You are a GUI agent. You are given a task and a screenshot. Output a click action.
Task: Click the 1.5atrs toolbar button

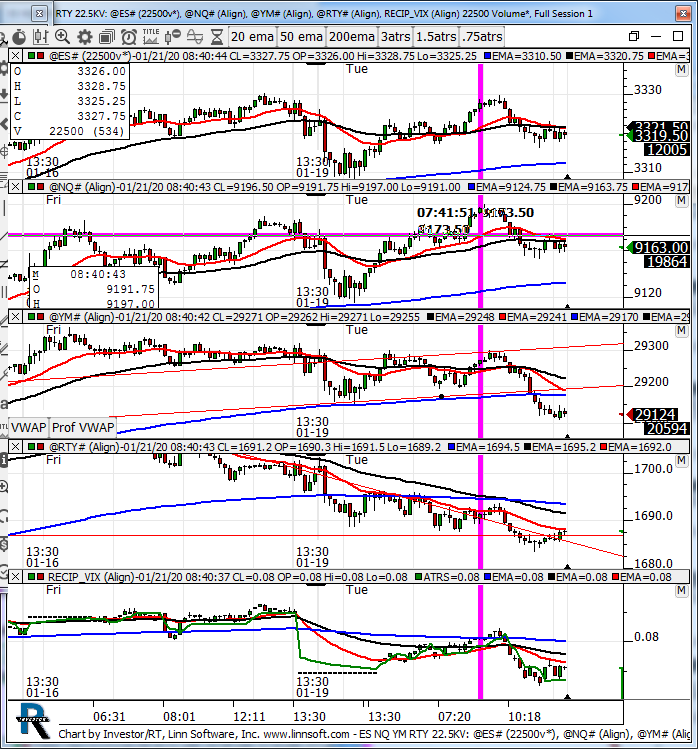point(436,37)
